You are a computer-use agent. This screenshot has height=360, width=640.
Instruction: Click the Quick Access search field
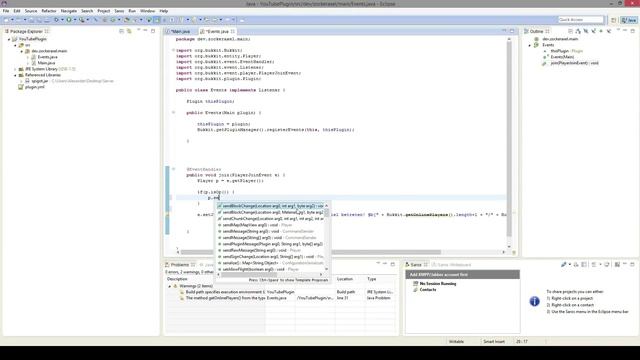point(580,20)
